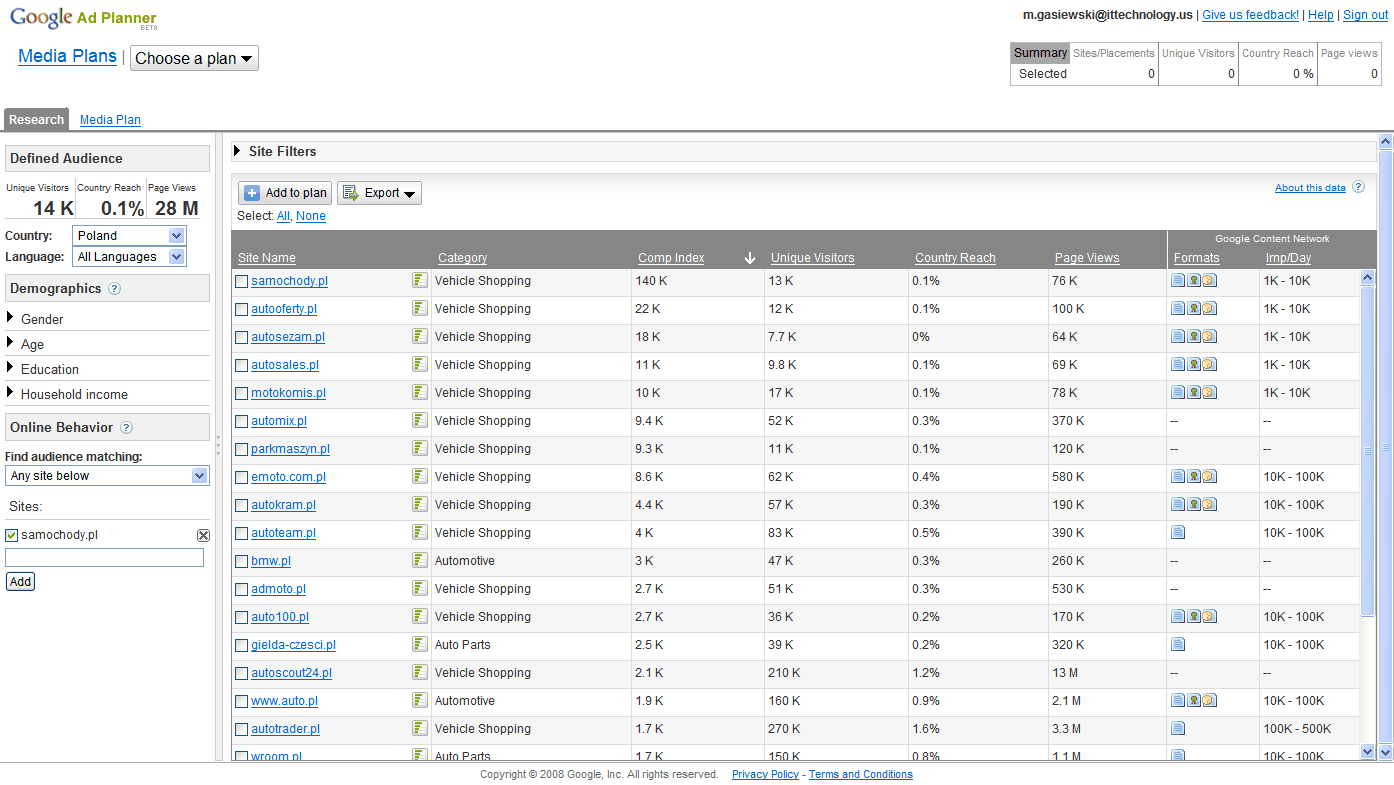Open site details icon for autosezam.pl row
The image size is (1394, 785).
[420, 336]
